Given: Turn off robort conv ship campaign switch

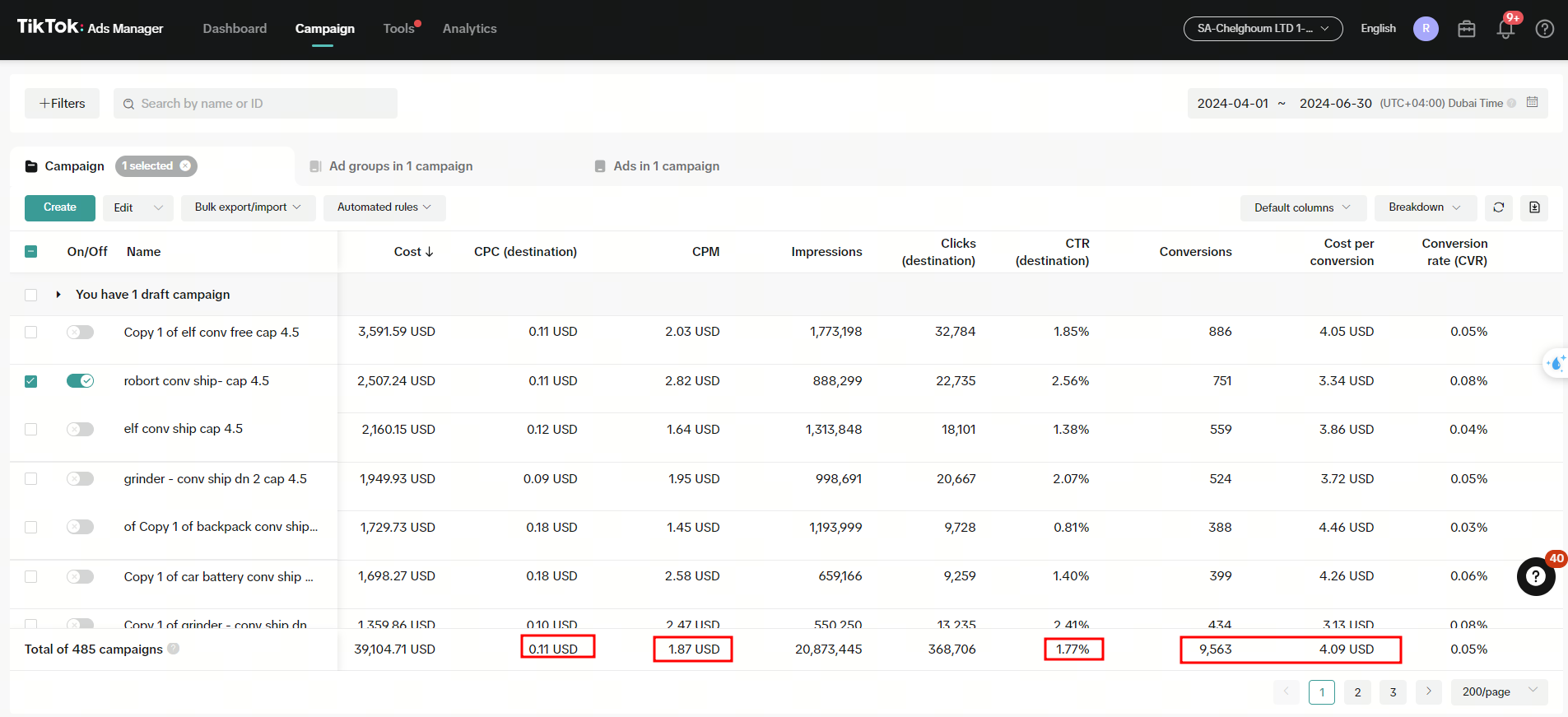Looking at the screenshot, I should tap(80, 380).
